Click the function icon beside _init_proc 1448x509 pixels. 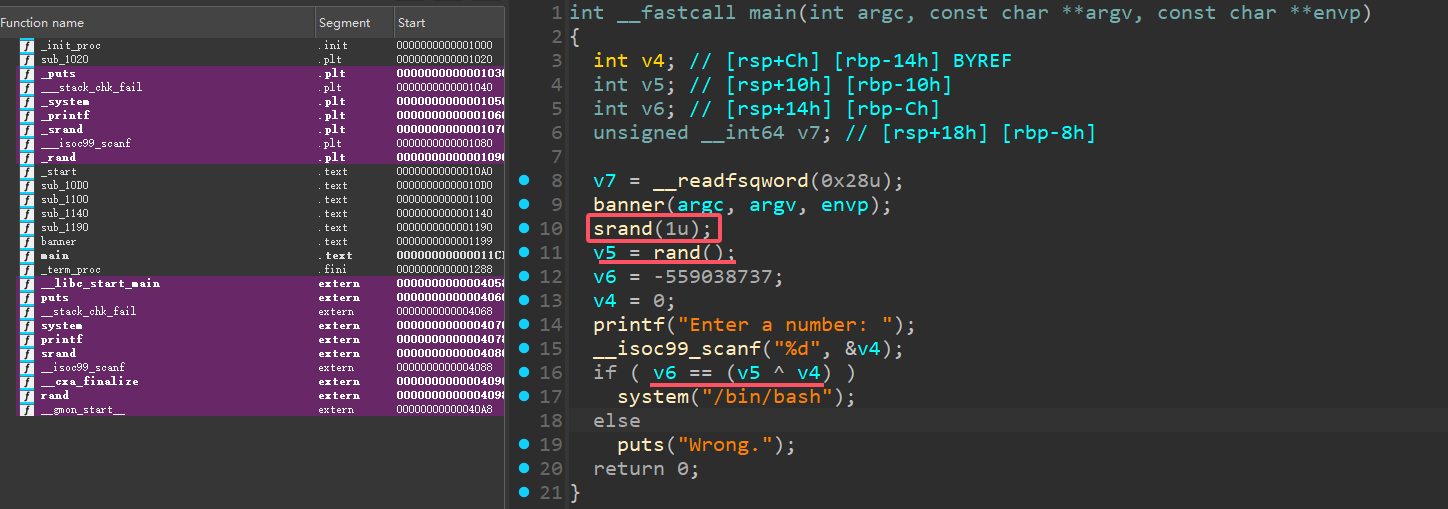[x=27, y=46]
